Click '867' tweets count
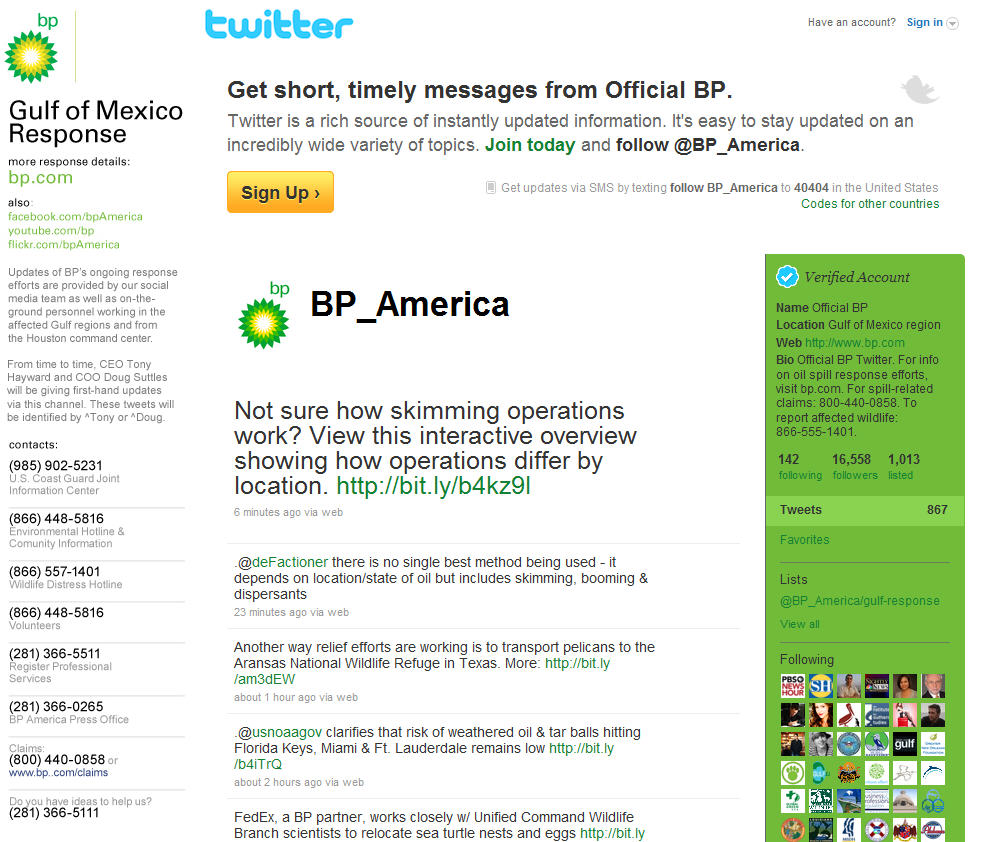Viewport: 981px width, 842px height. pyautogui.click(x=937, y=510)
